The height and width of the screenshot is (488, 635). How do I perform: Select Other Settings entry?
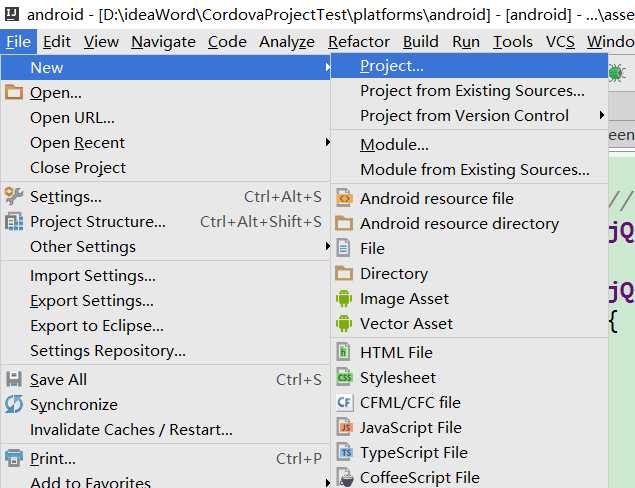tap(165, 246)
